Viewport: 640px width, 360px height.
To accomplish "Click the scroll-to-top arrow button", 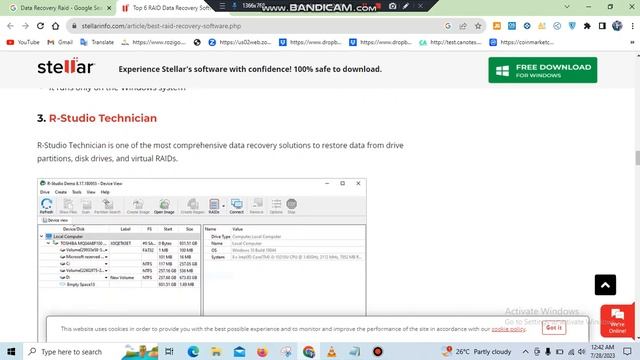I will 605,285.
